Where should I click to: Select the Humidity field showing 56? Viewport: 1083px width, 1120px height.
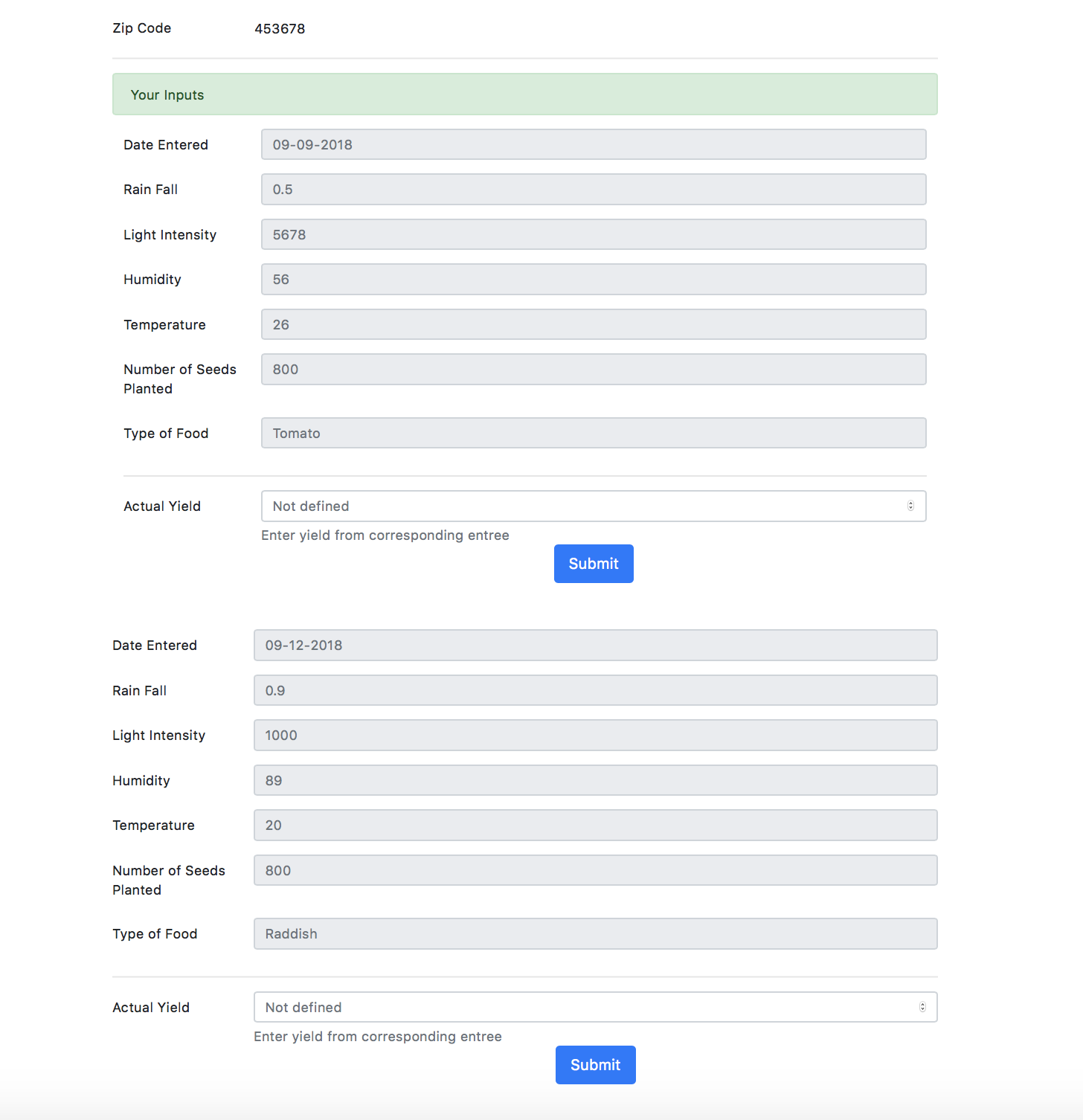coord(594,280)
